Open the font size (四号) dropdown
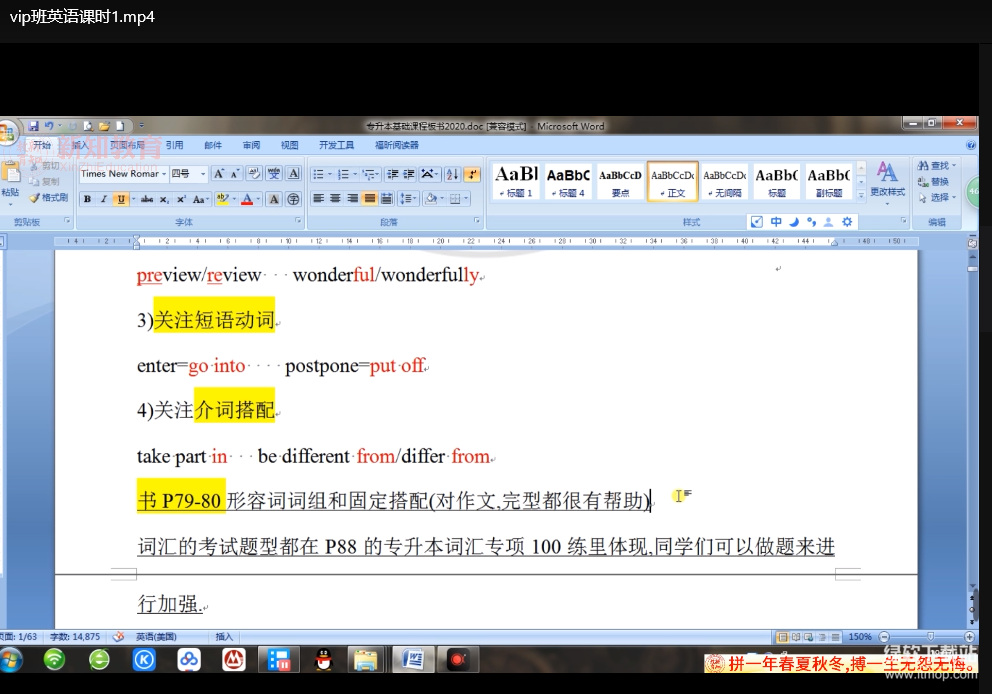 [203, 173]
